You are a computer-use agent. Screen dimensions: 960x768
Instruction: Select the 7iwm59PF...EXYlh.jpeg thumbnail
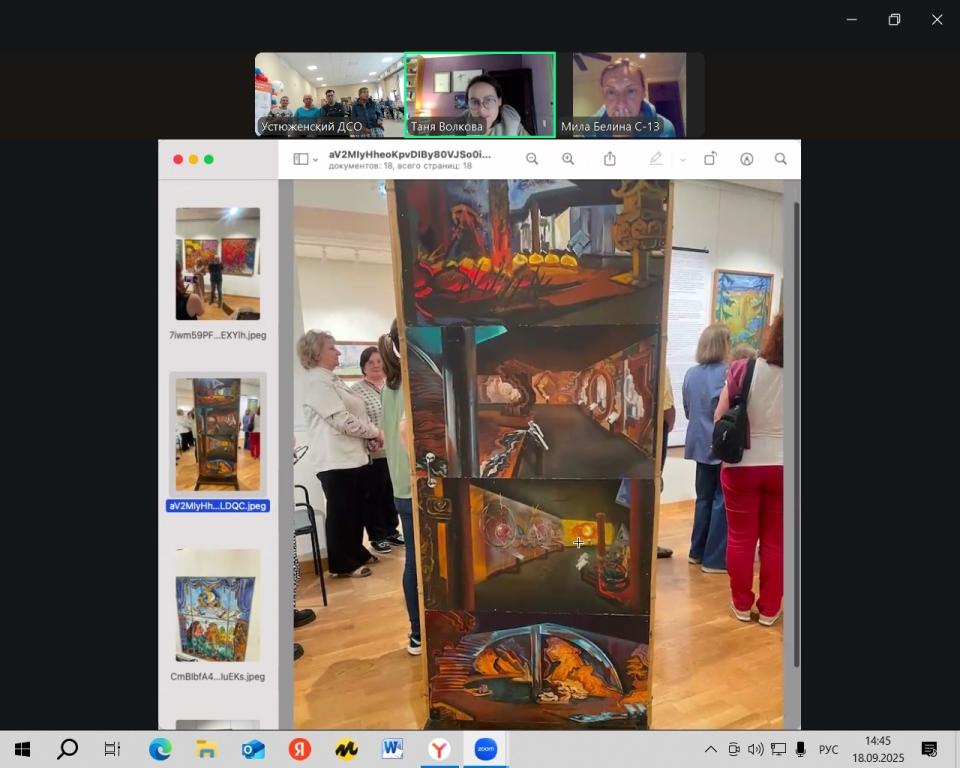pos(218,263)
